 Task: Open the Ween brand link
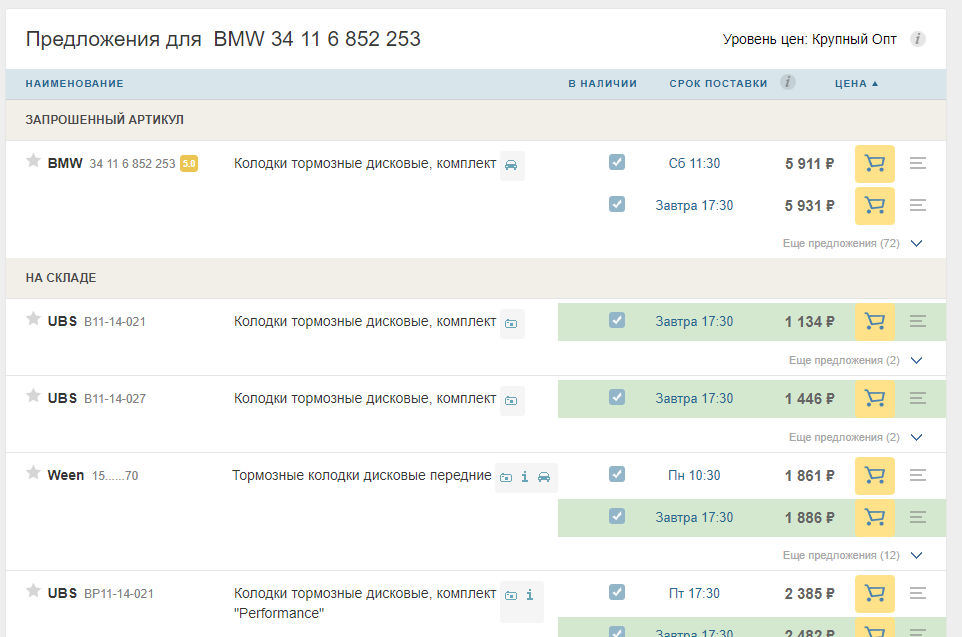point(66,476)
